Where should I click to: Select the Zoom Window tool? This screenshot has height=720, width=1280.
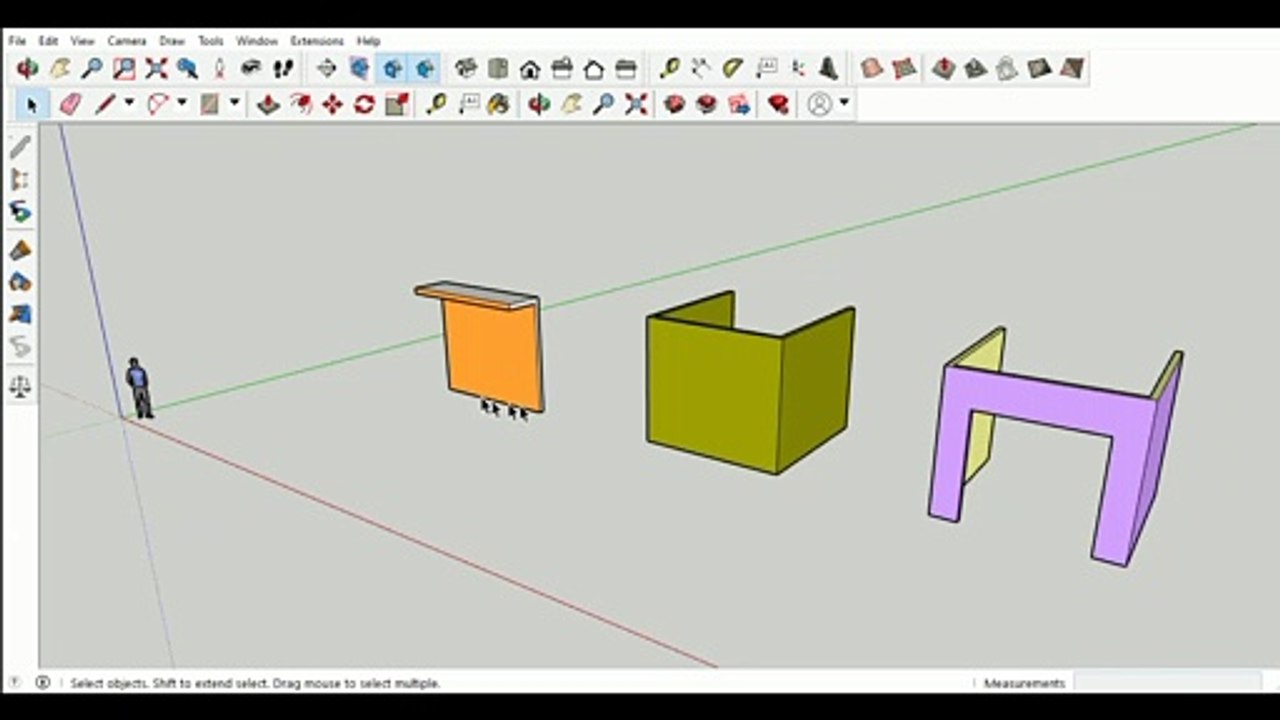pos(124,68)
